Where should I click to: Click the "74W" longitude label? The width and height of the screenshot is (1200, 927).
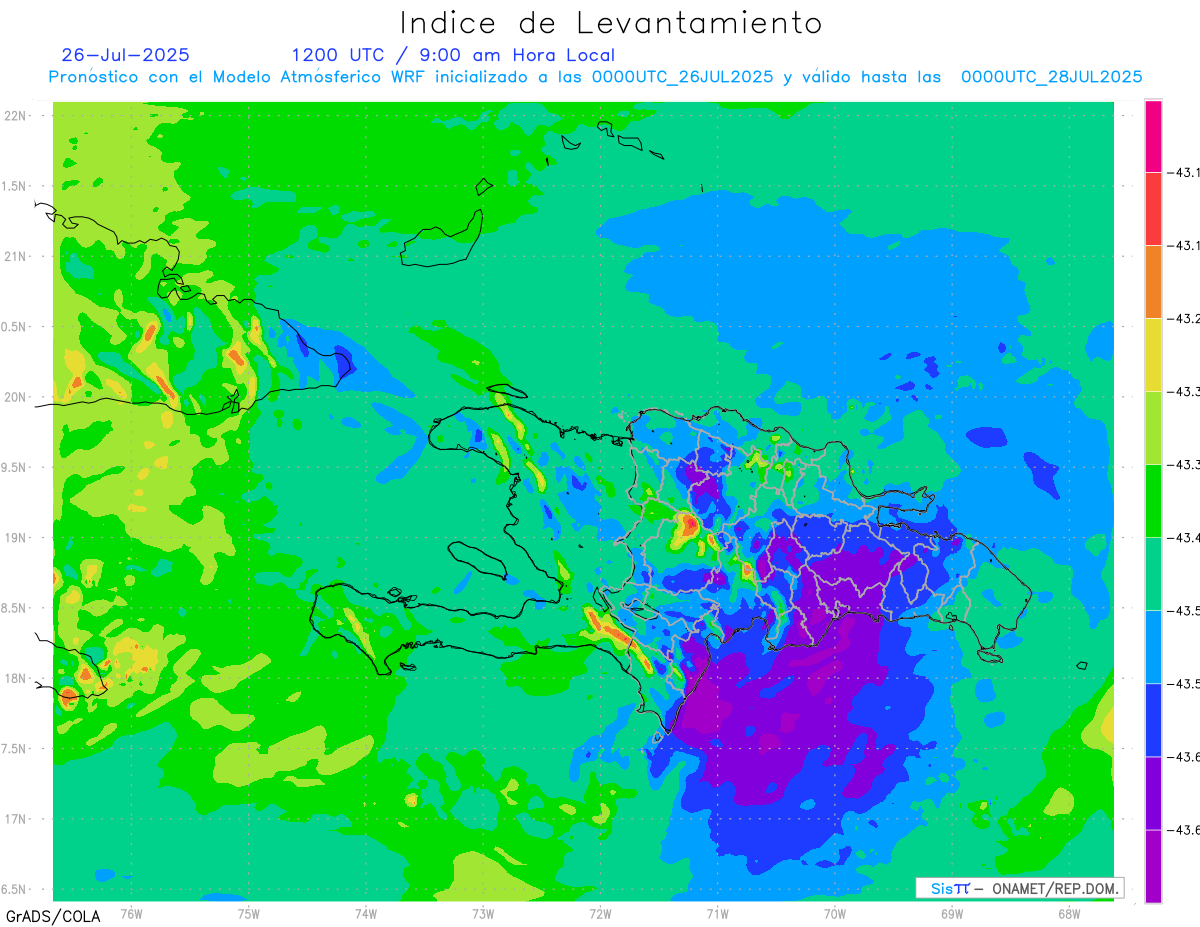click(x=365, y=914)
